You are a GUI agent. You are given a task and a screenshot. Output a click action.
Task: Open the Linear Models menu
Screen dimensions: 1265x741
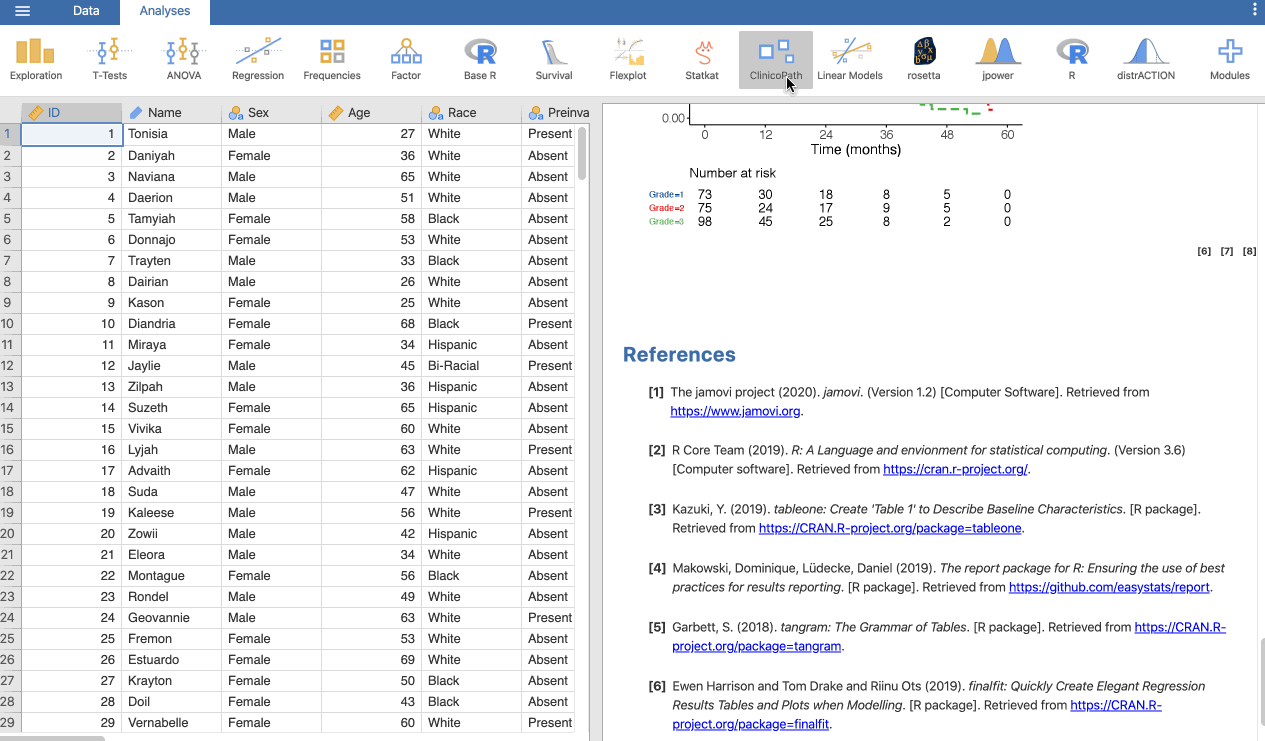tap(850, 60)
